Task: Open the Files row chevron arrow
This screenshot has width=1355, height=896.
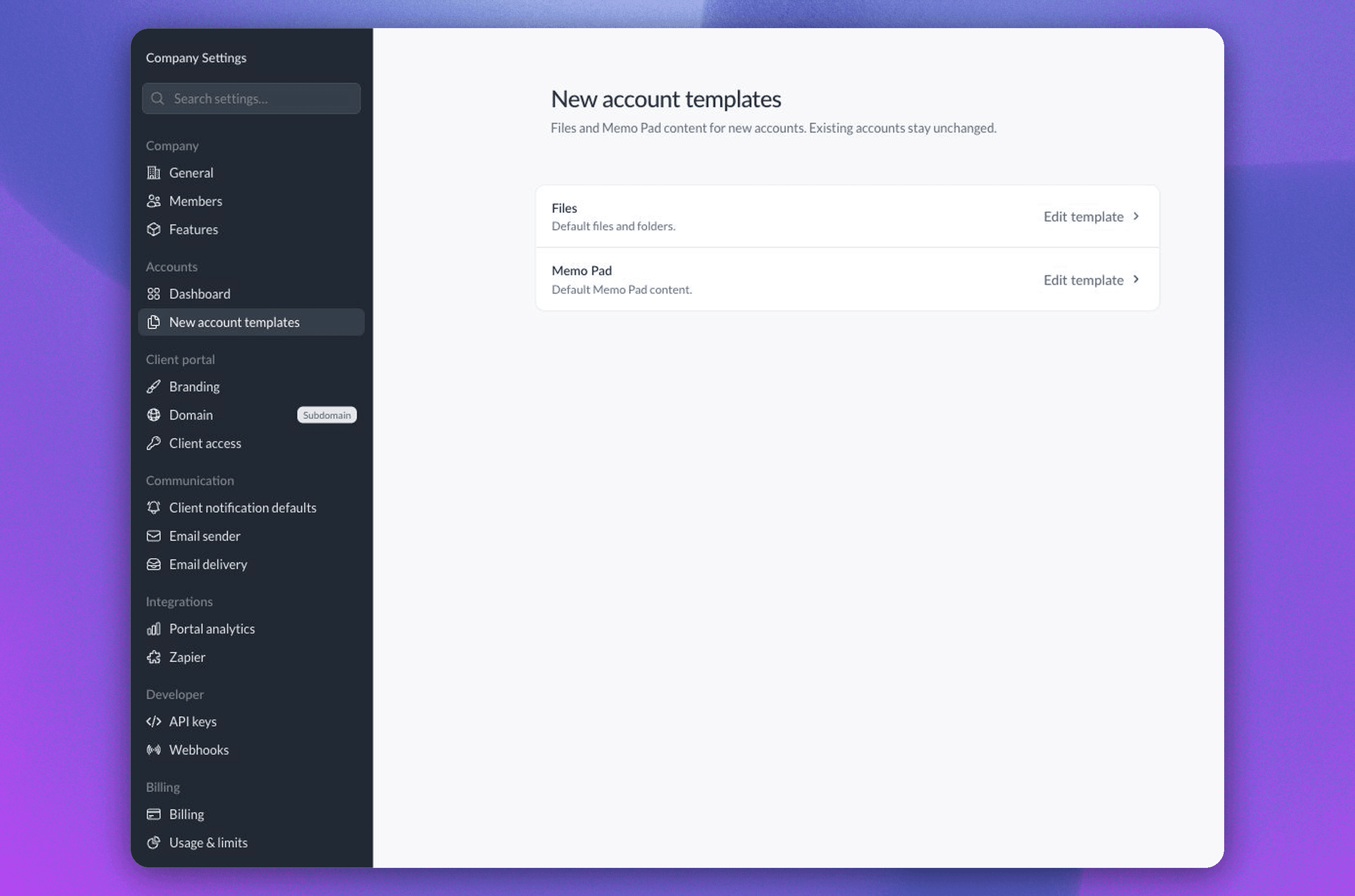Action: tap(1136, 216)
